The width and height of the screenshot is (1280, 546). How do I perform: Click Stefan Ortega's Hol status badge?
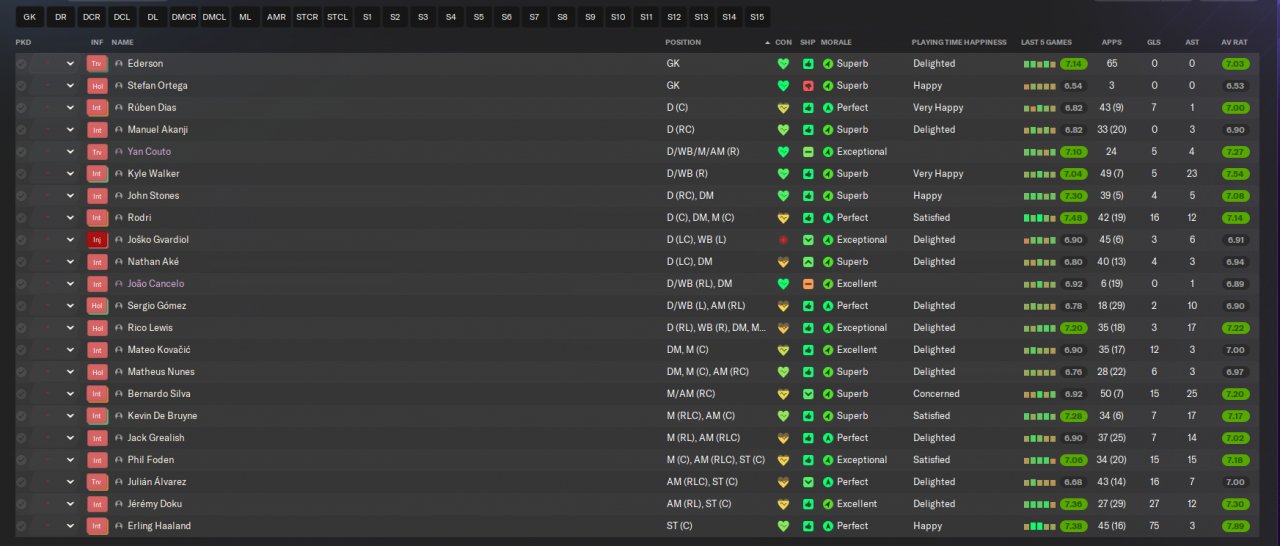[97, 85]
